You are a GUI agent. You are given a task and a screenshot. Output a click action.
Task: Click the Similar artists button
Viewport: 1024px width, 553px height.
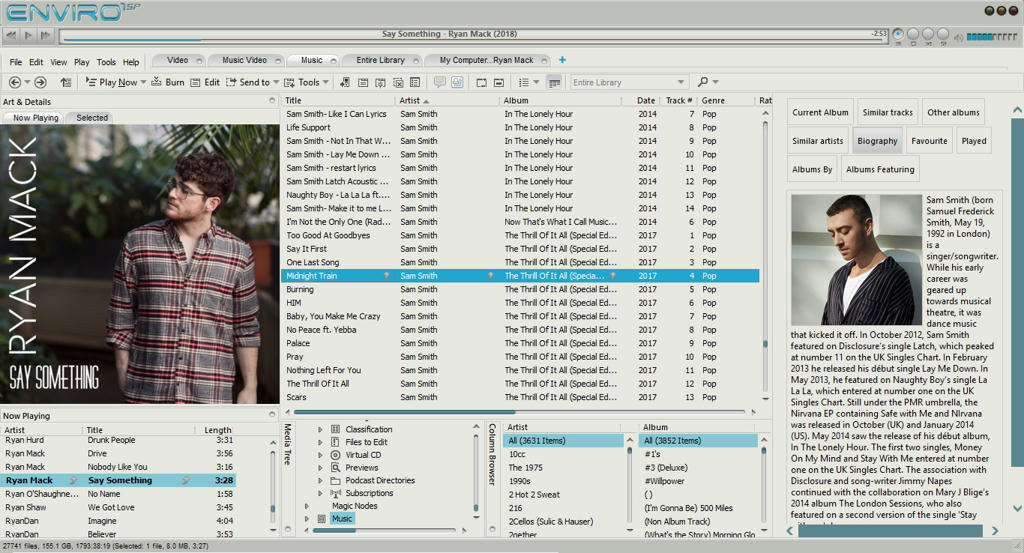[x=818, y=140]
